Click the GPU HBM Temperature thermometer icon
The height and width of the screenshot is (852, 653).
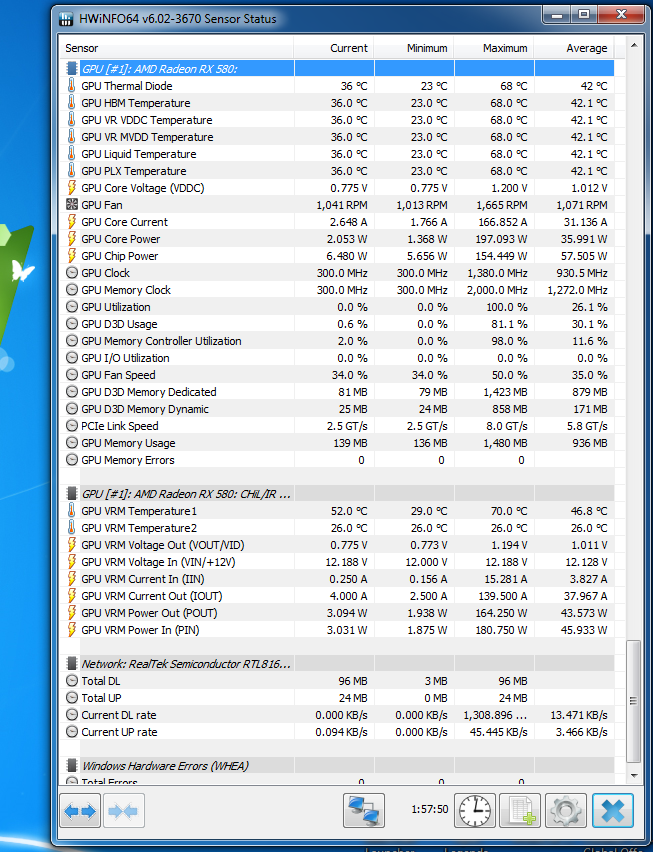click(71, 103)
